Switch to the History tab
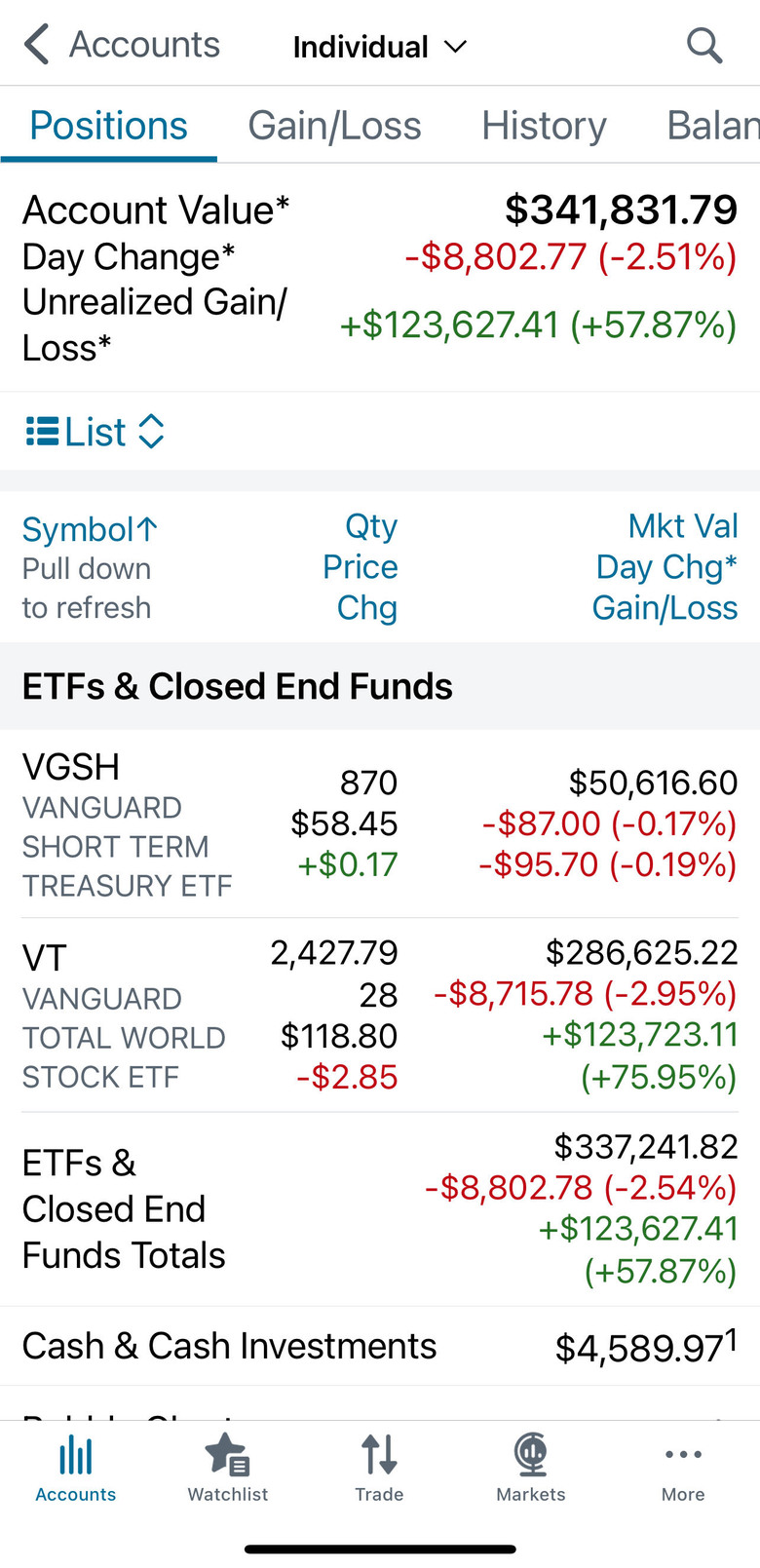The width and height of the screenshot is (760, 1568). tap(544, 126)
